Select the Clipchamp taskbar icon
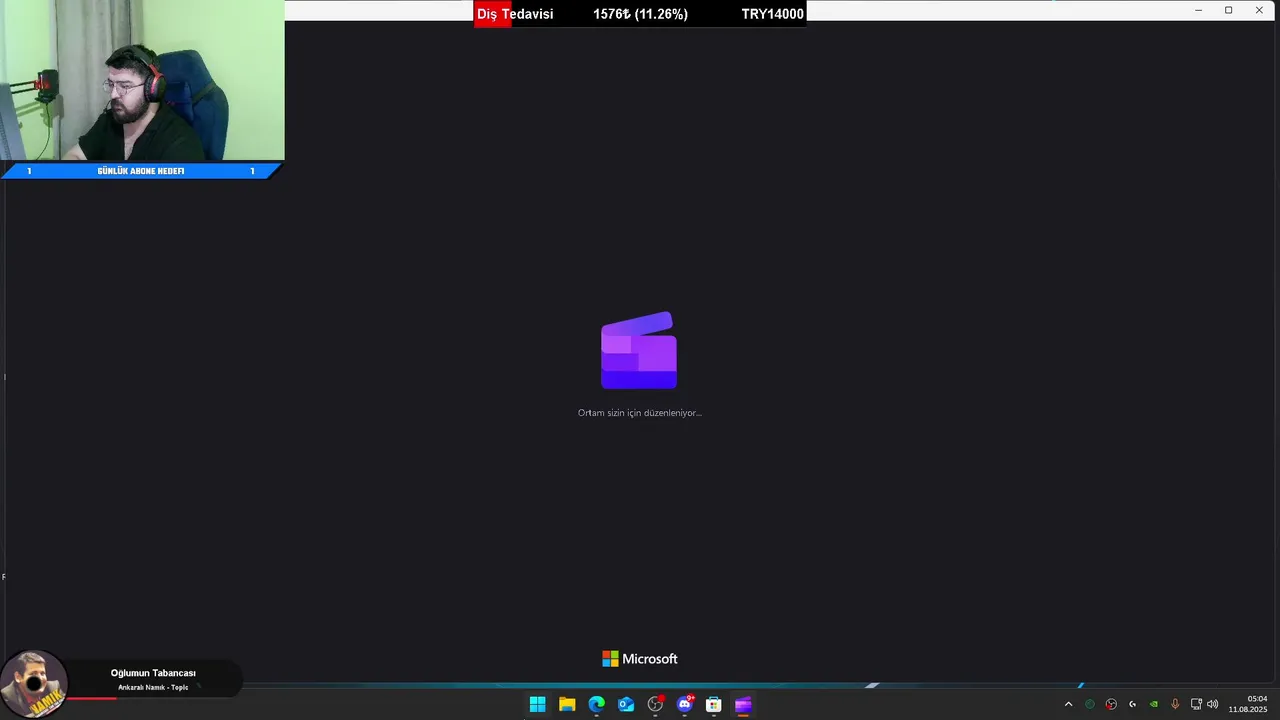Image resolution: width=1280 pixels, height=720 pixels. tap(743, 704)
